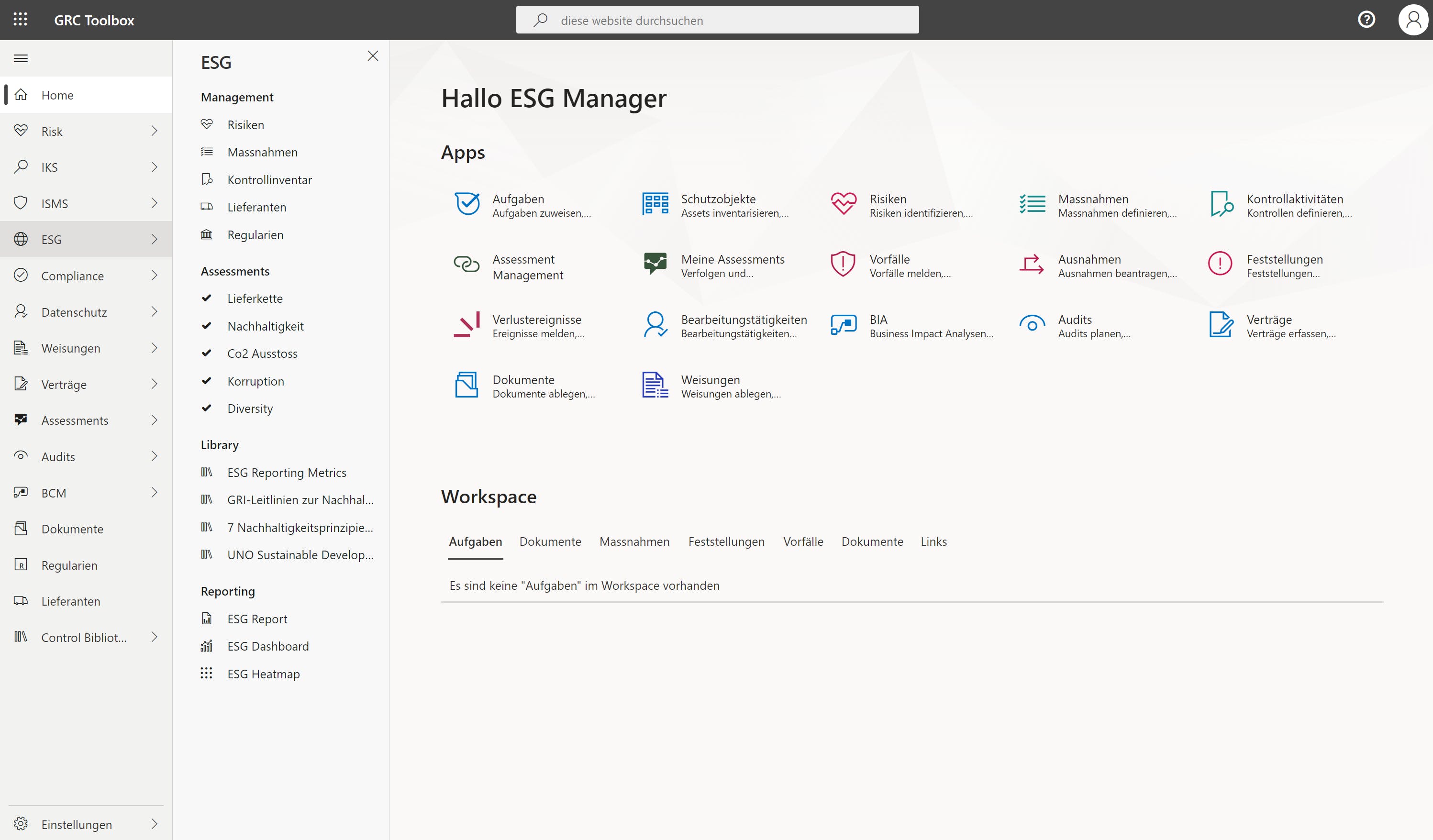Screen dimensions: 1433x840
Task: Open the BIA app icon
Action: [843, 324]
